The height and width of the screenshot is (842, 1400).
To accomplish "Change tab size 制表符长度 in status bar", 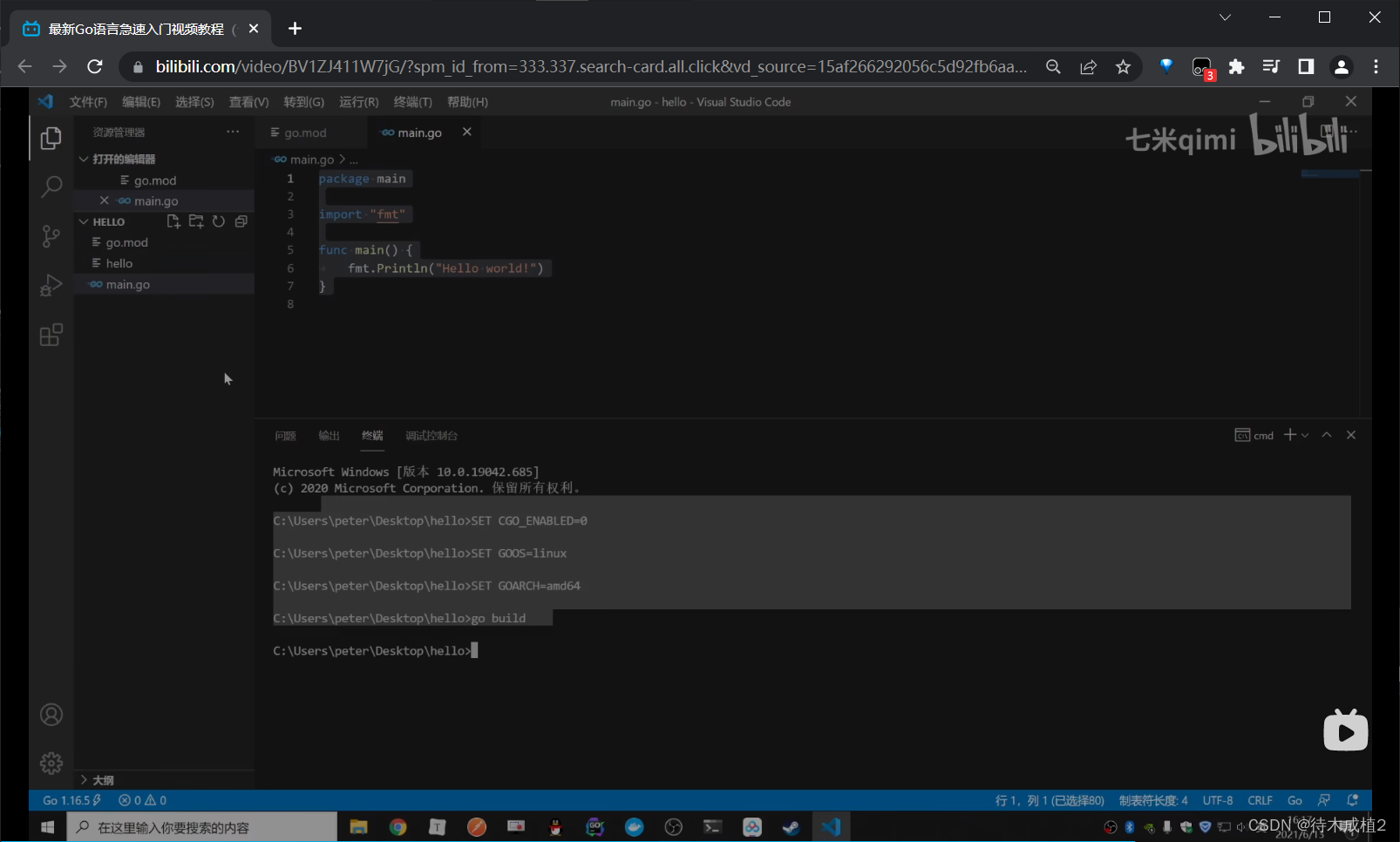I will tap(1153, 800).
